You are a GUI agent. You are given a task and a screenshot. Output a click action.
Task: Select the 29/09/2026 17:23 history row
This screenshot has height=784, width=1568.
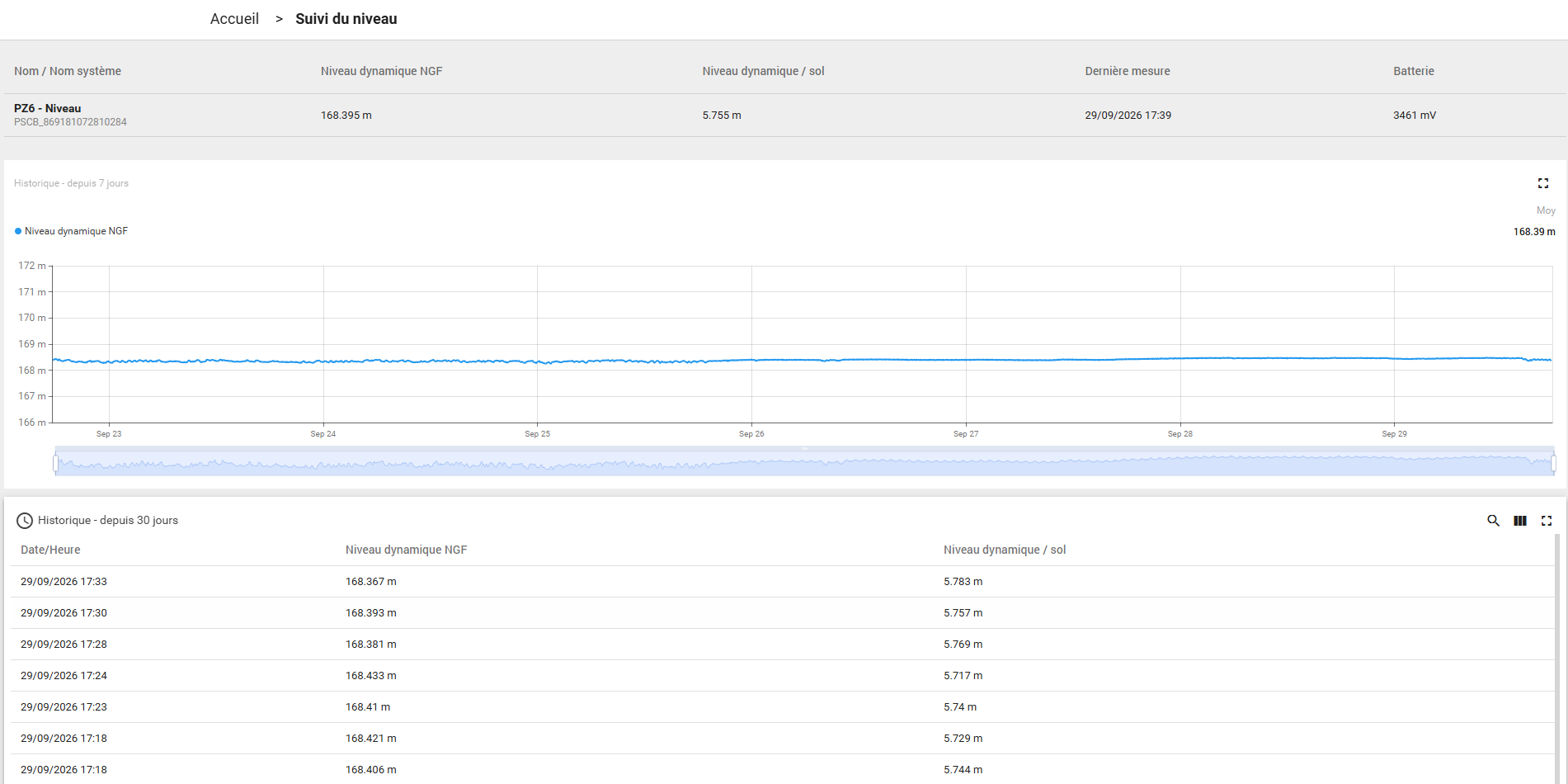click(783, 707)
